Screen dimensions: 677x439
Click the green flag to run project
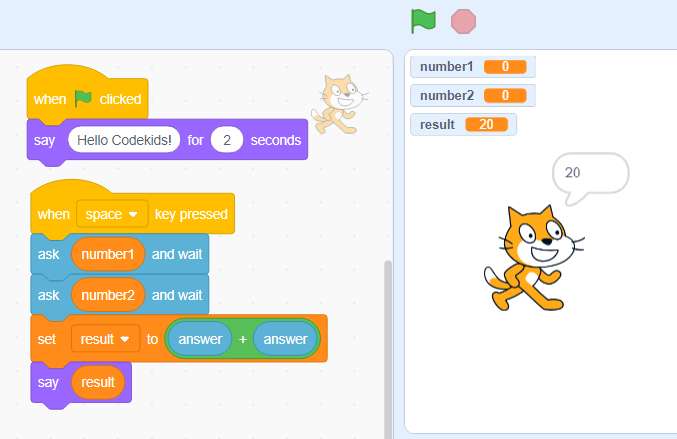[x=423, y=21]
